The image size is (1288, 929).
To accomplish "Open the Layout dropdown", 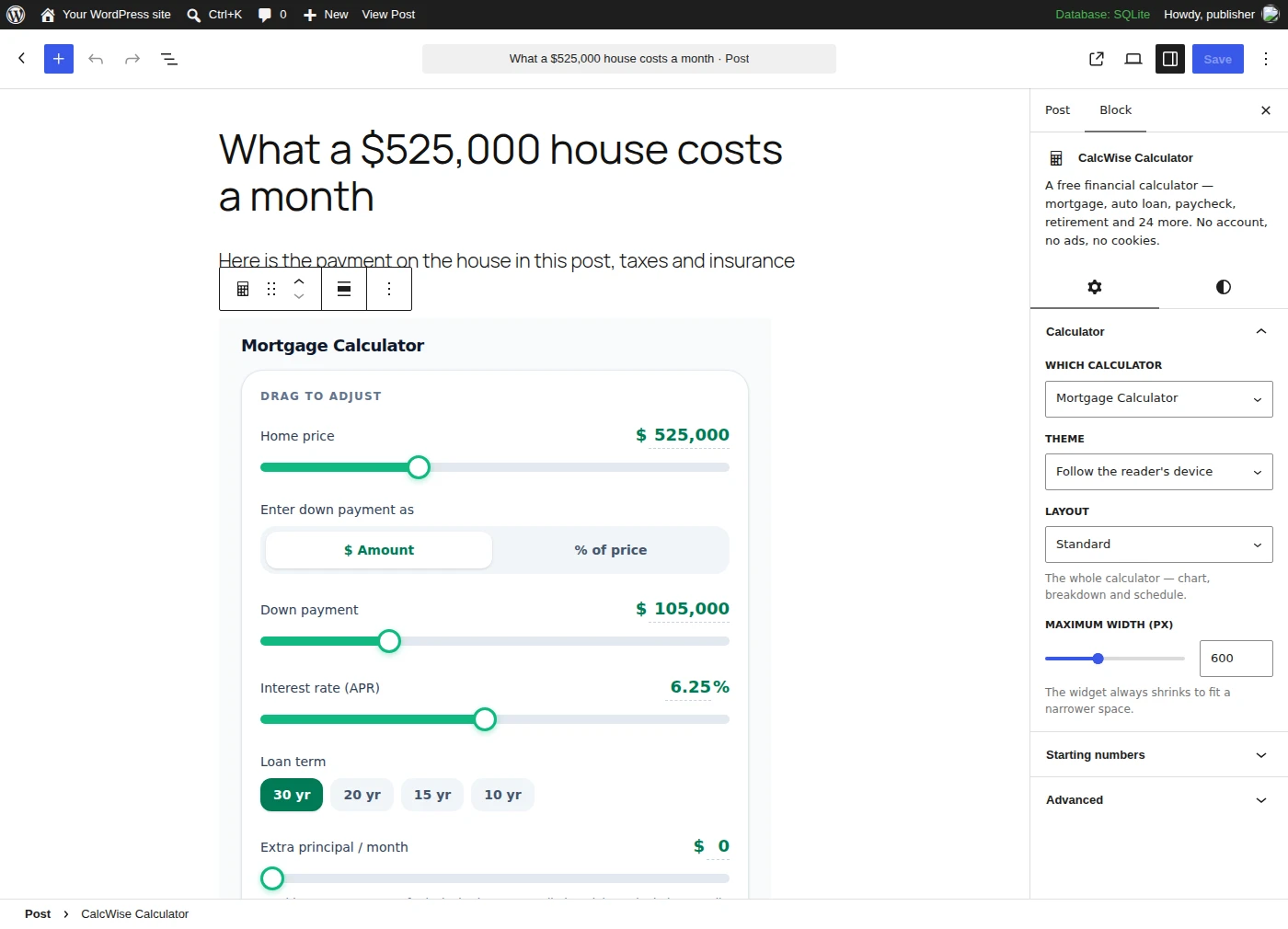I will [x=1159, y=545].
